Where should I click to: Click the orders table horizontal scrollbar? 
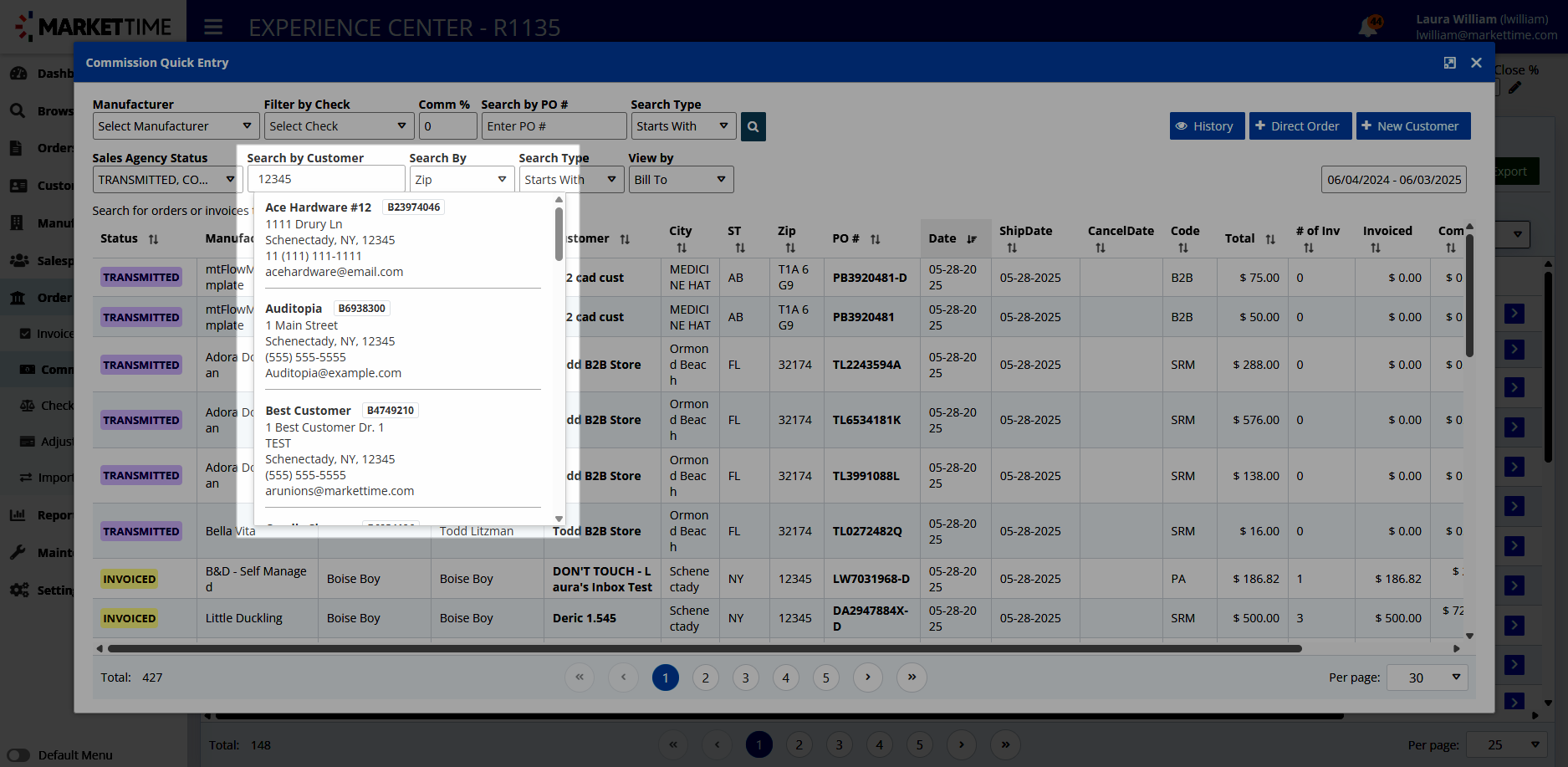704,648
